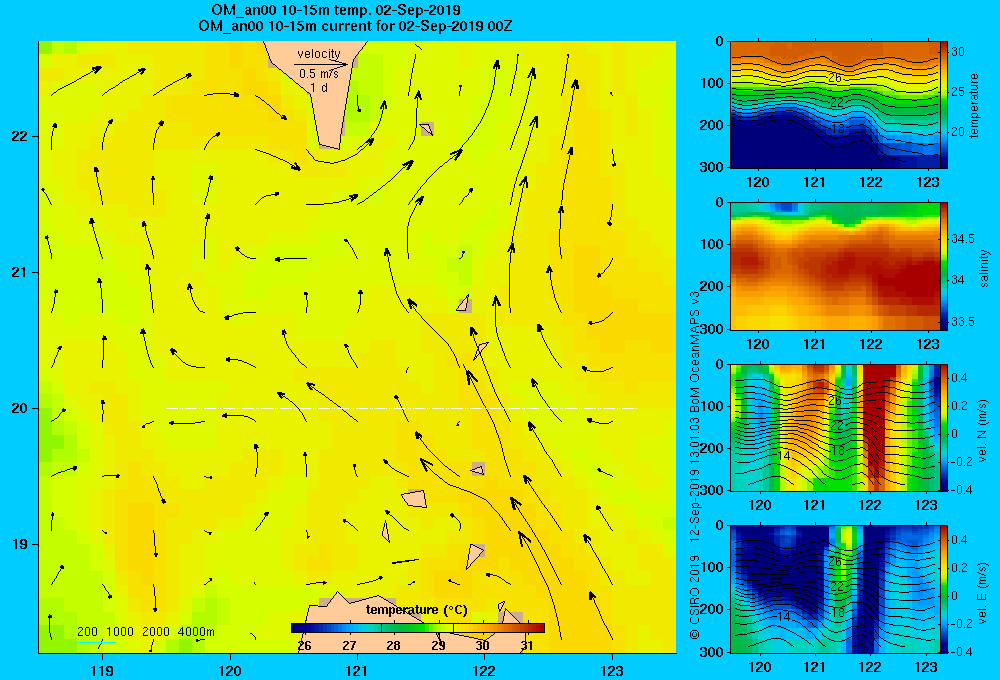Screen dimensions: 1000x680
Task: Click longitude label '119' on the main map
Action: pyautogui.click(x=102, y=670)
